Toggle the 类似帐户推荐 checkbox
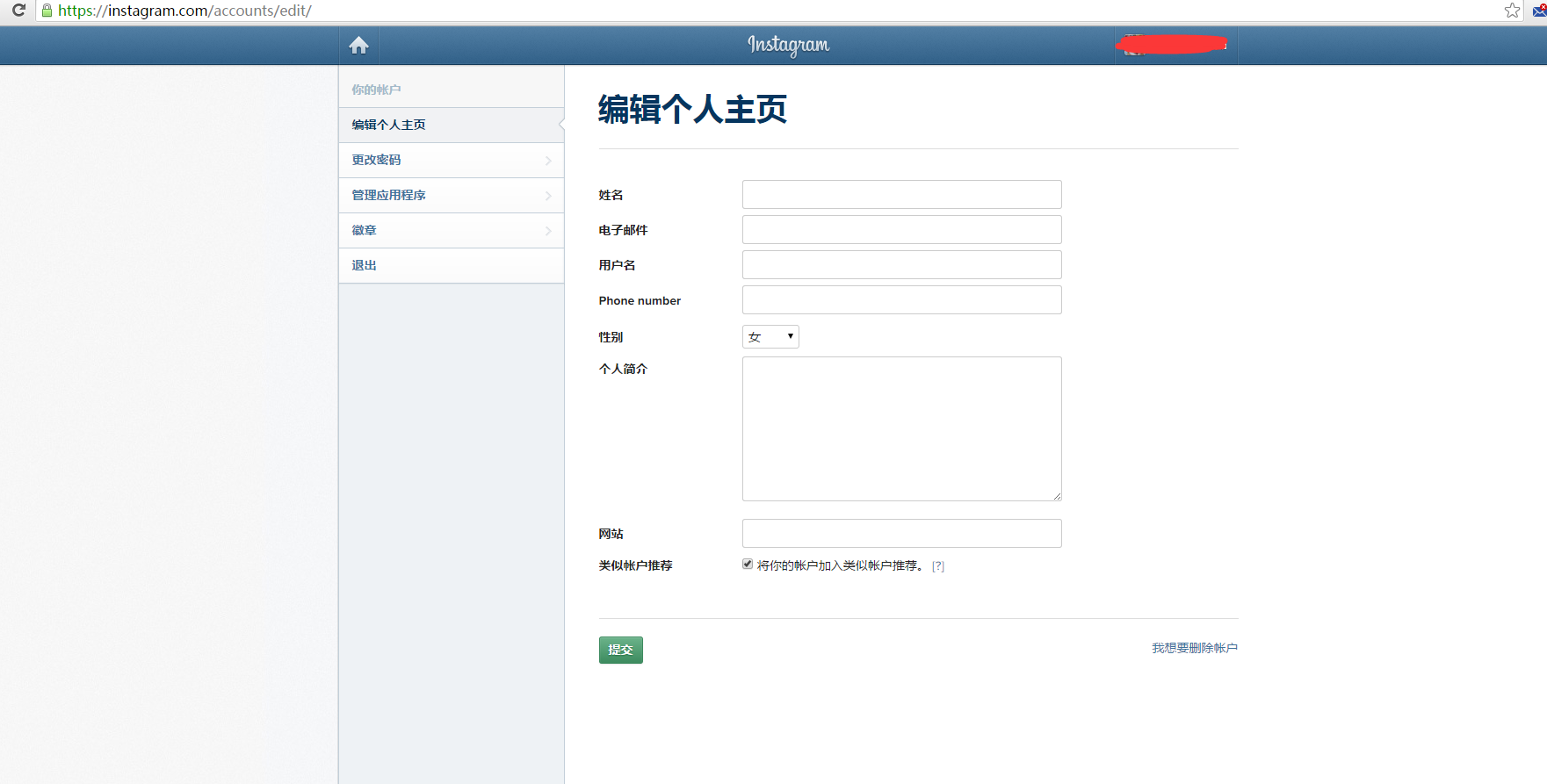Screen dimensions: 1547x784 click(748, 565)
